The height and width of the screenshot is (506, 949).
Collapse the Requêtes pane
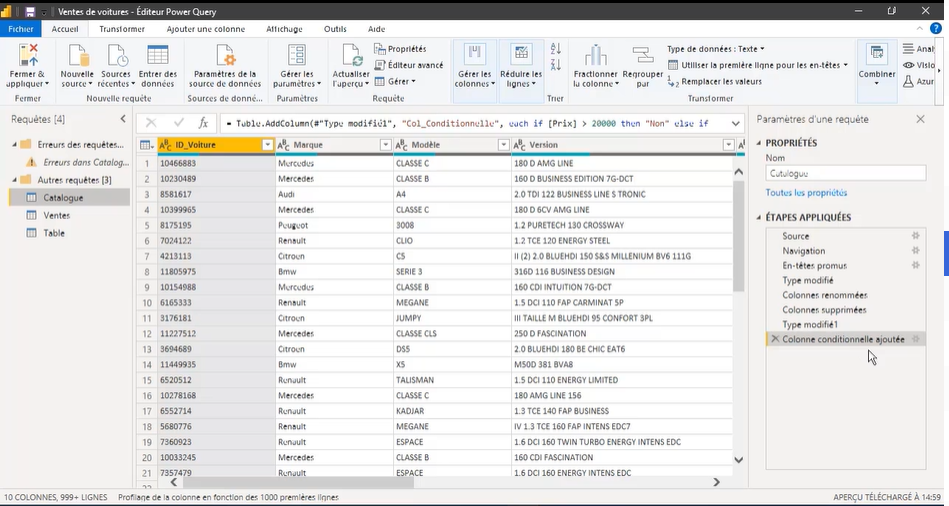pyautogui.click(x=123, y=119)
